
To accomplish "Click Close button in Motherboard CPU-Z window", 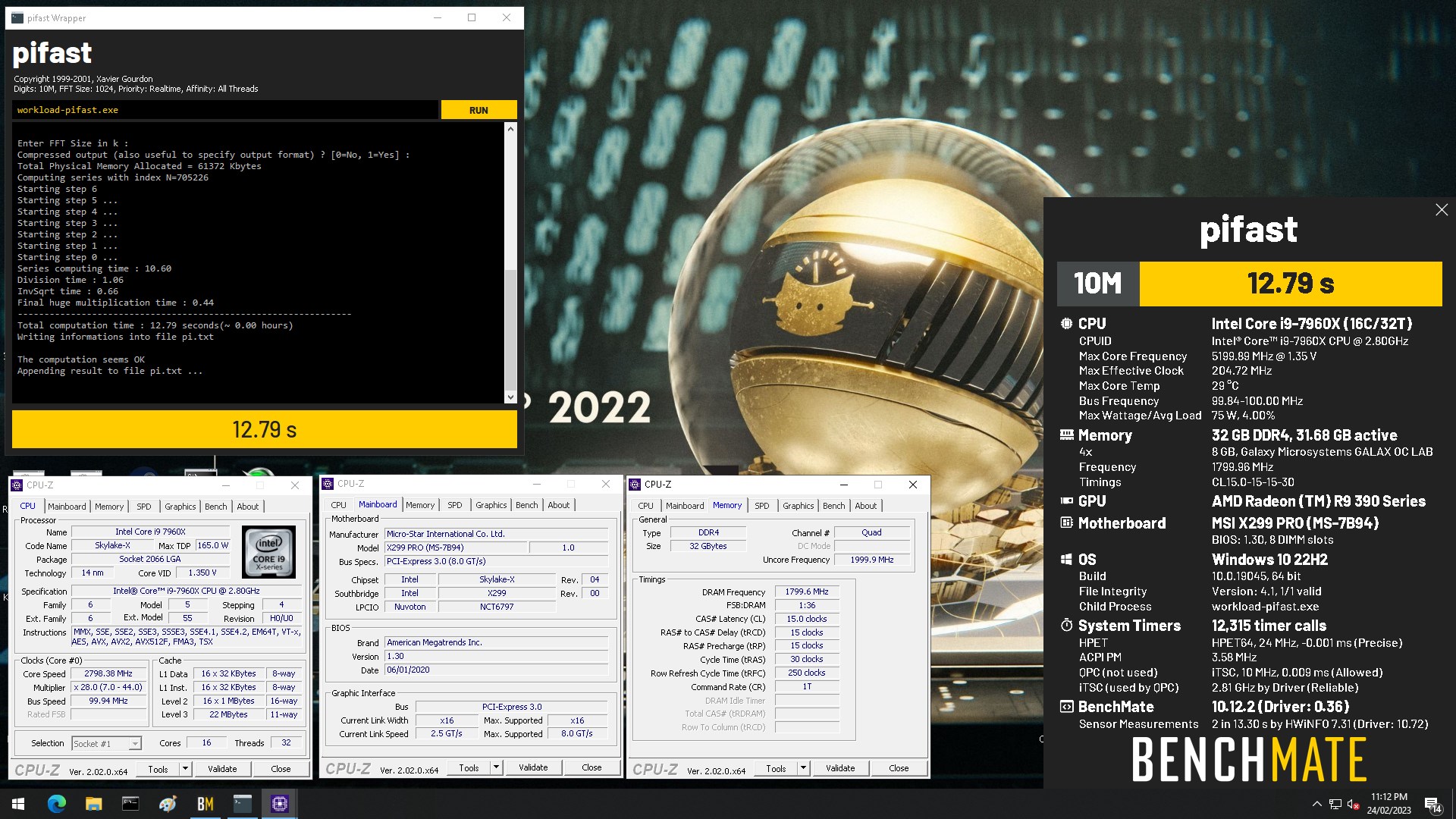I will click(x=591, y=768).
